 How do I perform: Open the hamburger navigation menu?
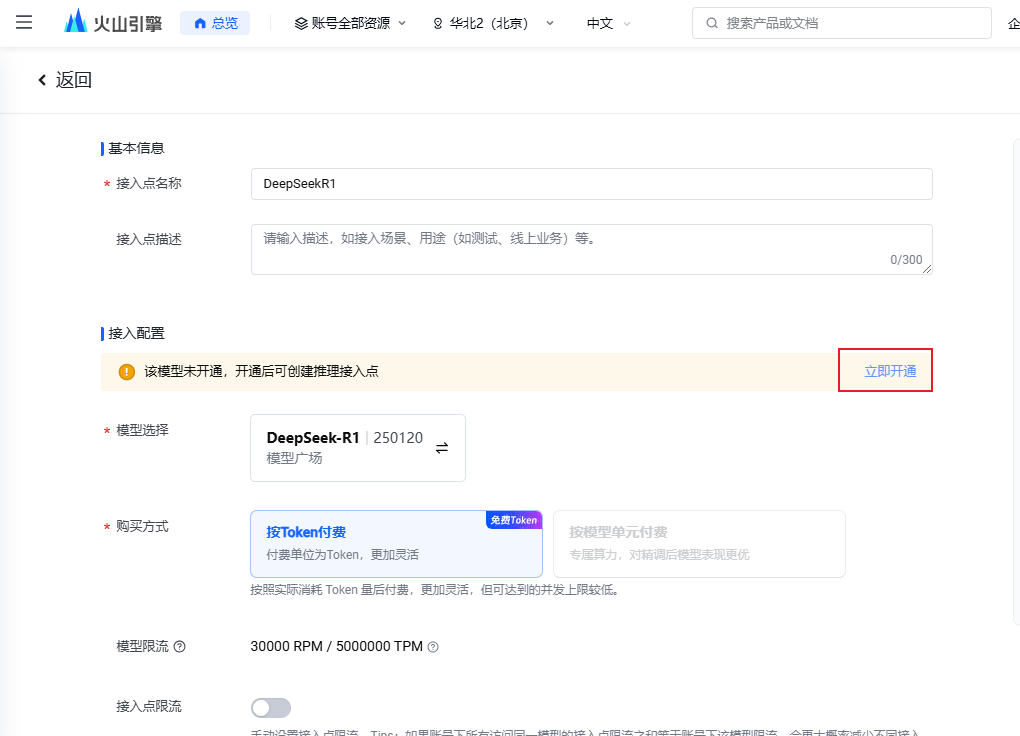tap(24, 23)
